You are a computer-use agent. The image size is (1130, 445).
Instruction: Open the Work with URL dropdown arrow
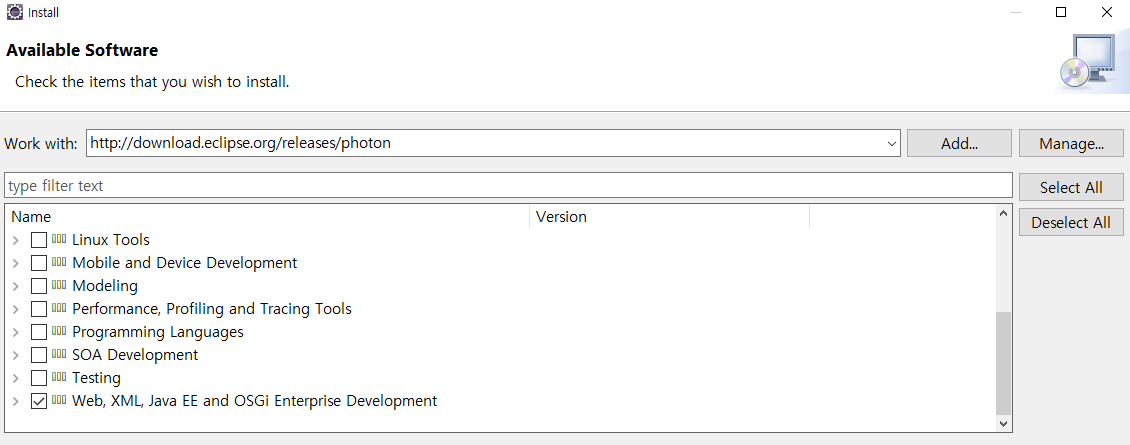click(892, 144)
